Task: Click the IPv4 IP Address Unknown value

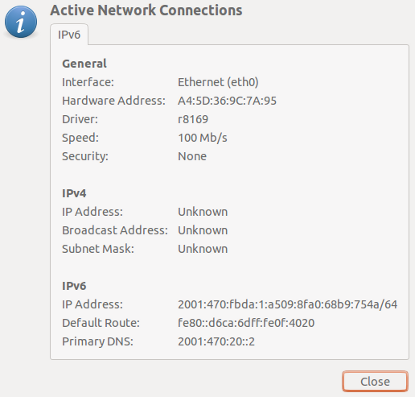Action: (x=203, y=212)
